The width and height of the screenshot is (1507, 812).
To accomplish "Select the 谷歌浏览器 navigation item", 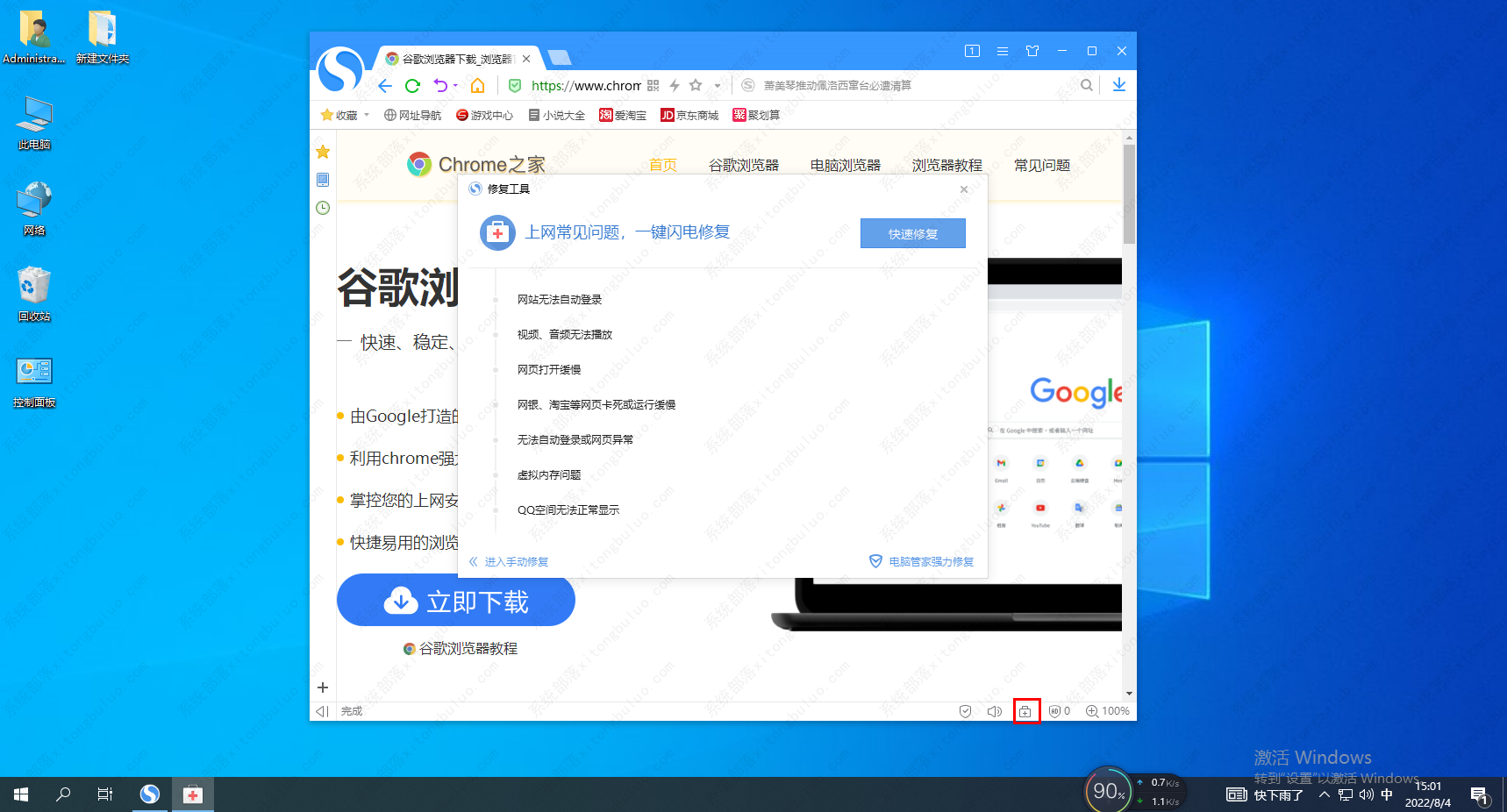I will click(x=744, y=165).
